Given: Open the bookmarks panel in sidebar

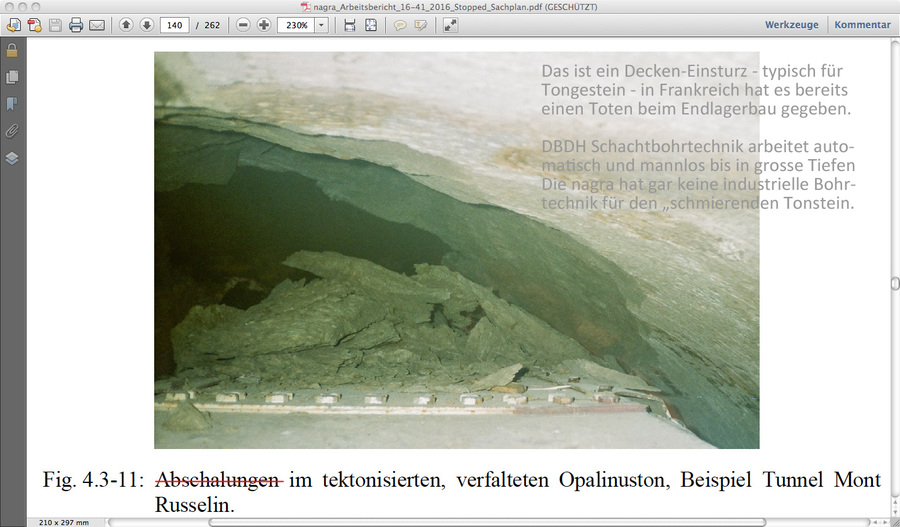Looking at the screenshot, I should click(x=12, y=103).
